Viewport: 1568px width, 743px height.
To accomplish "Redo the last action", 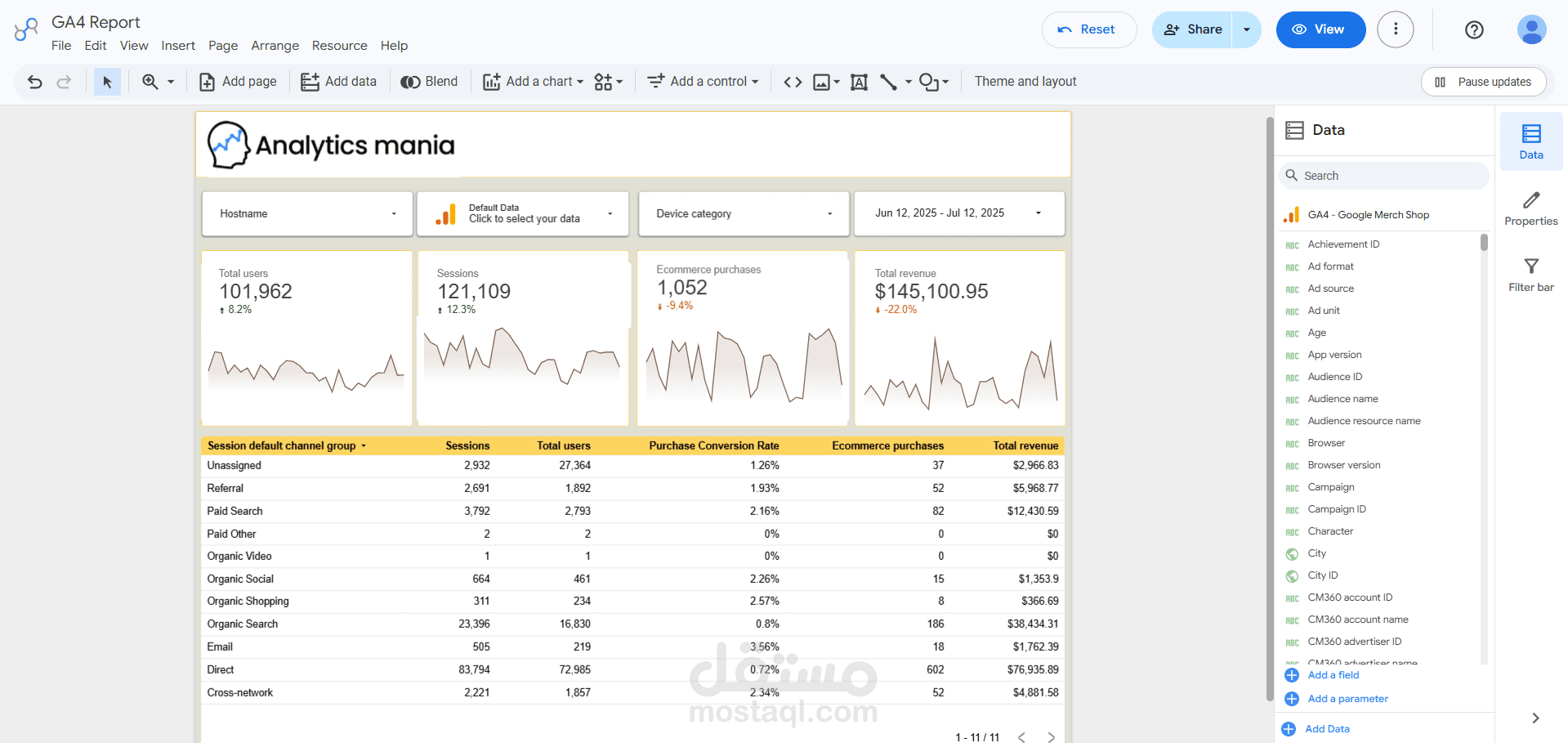I will click(x=64, y=82).
